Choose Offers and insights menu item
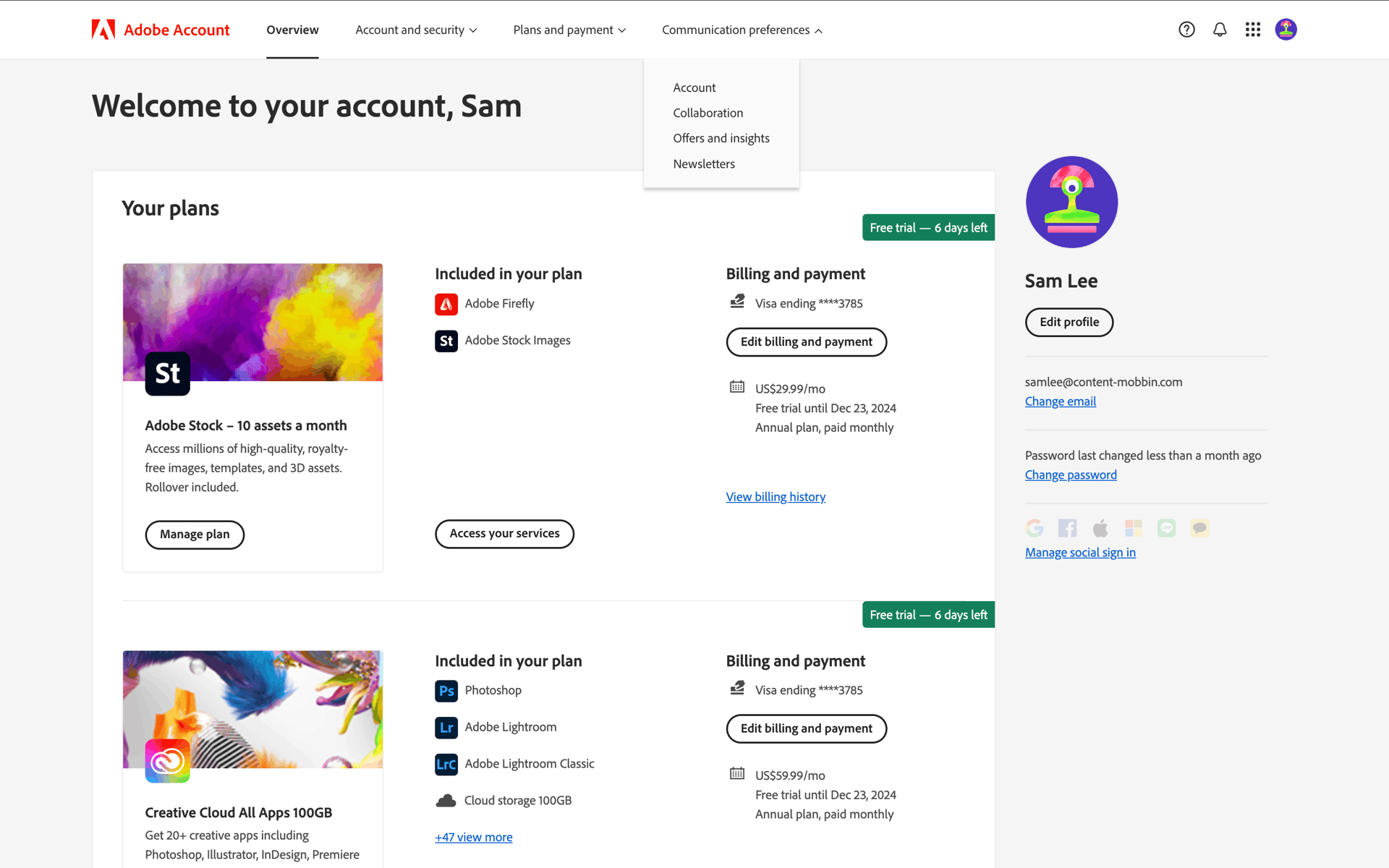 (721, 138)
